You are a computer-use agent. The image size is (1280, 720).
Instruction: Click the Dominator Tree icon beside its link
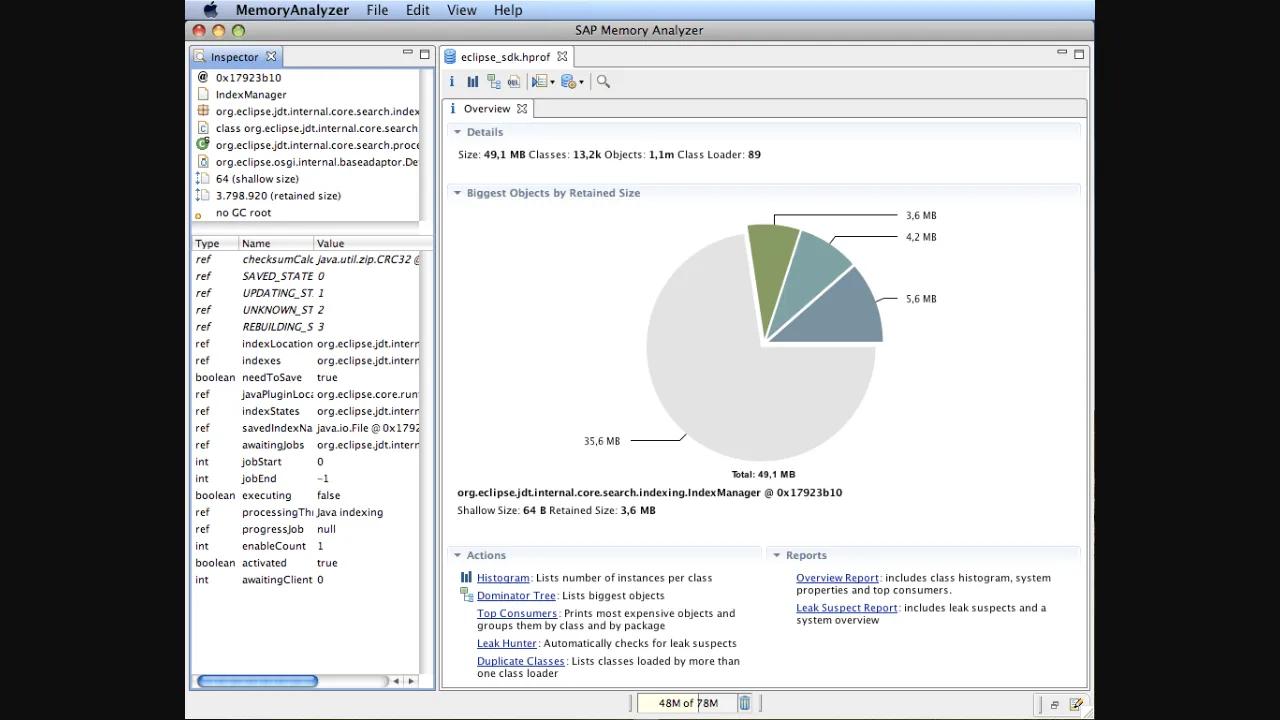coord(466,596)
